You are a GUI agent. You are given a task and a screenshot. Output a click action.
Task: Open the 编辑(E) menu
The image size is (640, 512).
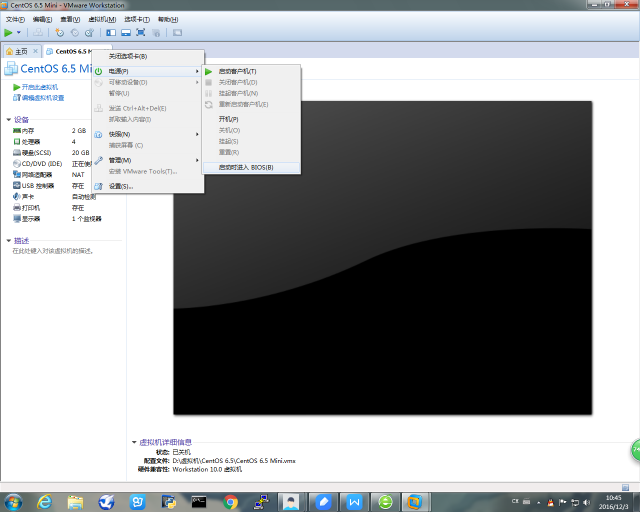click(42, 19)
